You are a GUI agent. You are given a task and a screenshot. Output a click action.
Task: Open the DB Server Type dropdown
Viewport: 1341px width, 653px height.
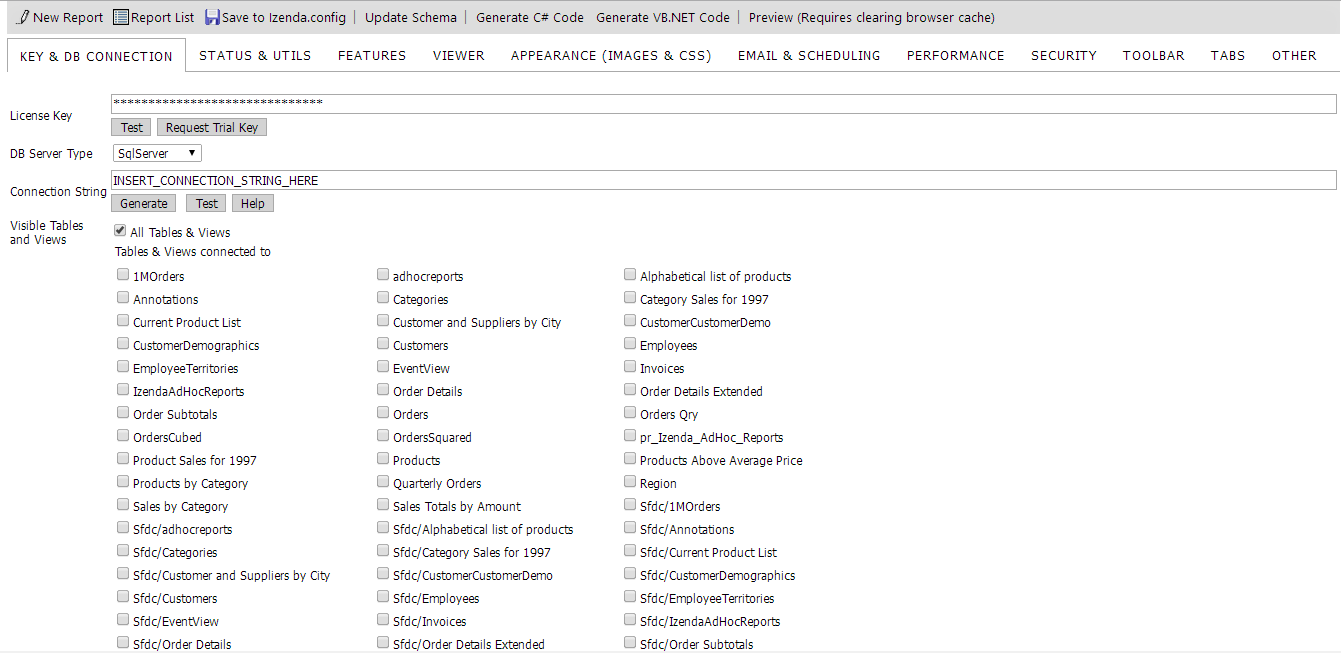coord(157,153)
